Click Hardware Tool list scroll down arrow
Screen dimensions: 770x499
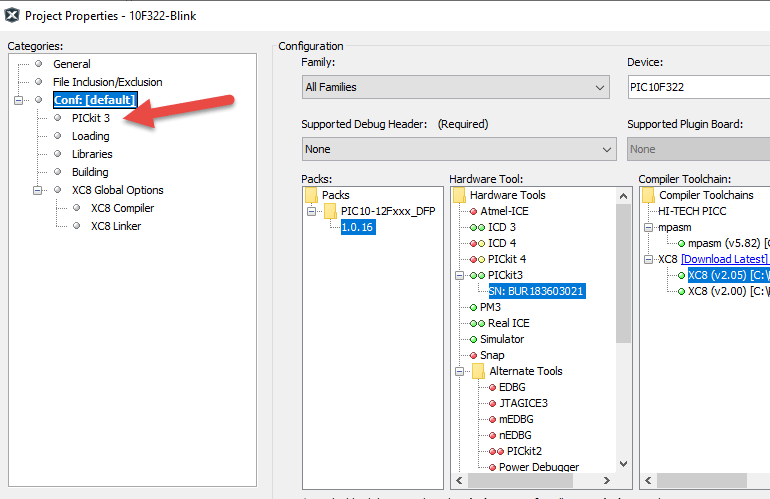click(x=623, y=464)
